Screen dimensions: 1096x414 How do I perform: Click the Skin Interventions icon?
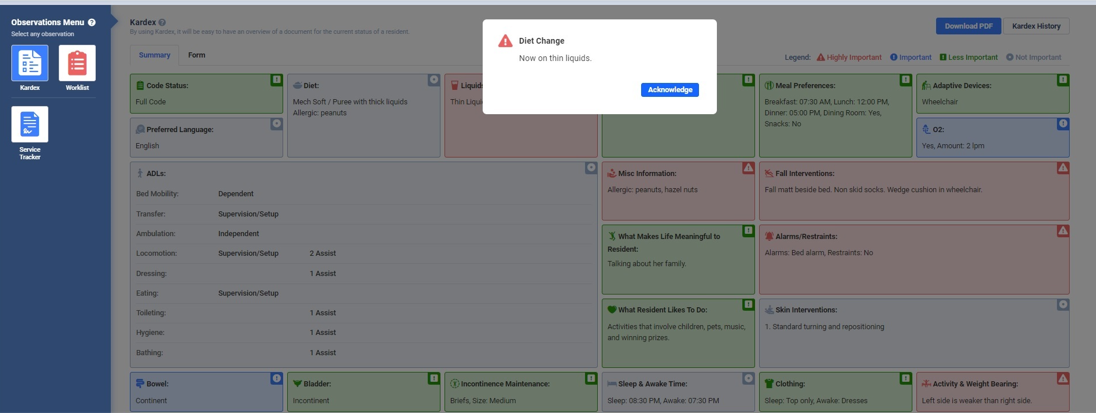coord(769,310)
